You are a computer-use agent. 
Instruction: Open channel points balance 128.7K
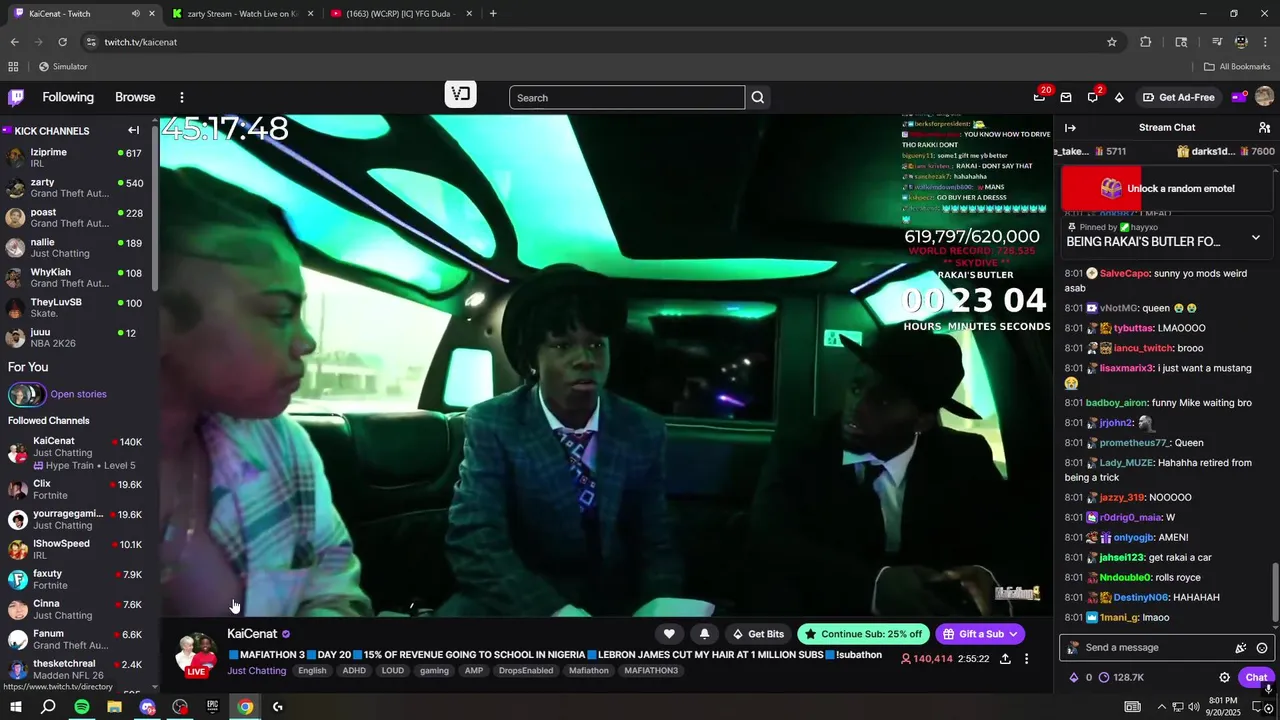pos(1120,677)
